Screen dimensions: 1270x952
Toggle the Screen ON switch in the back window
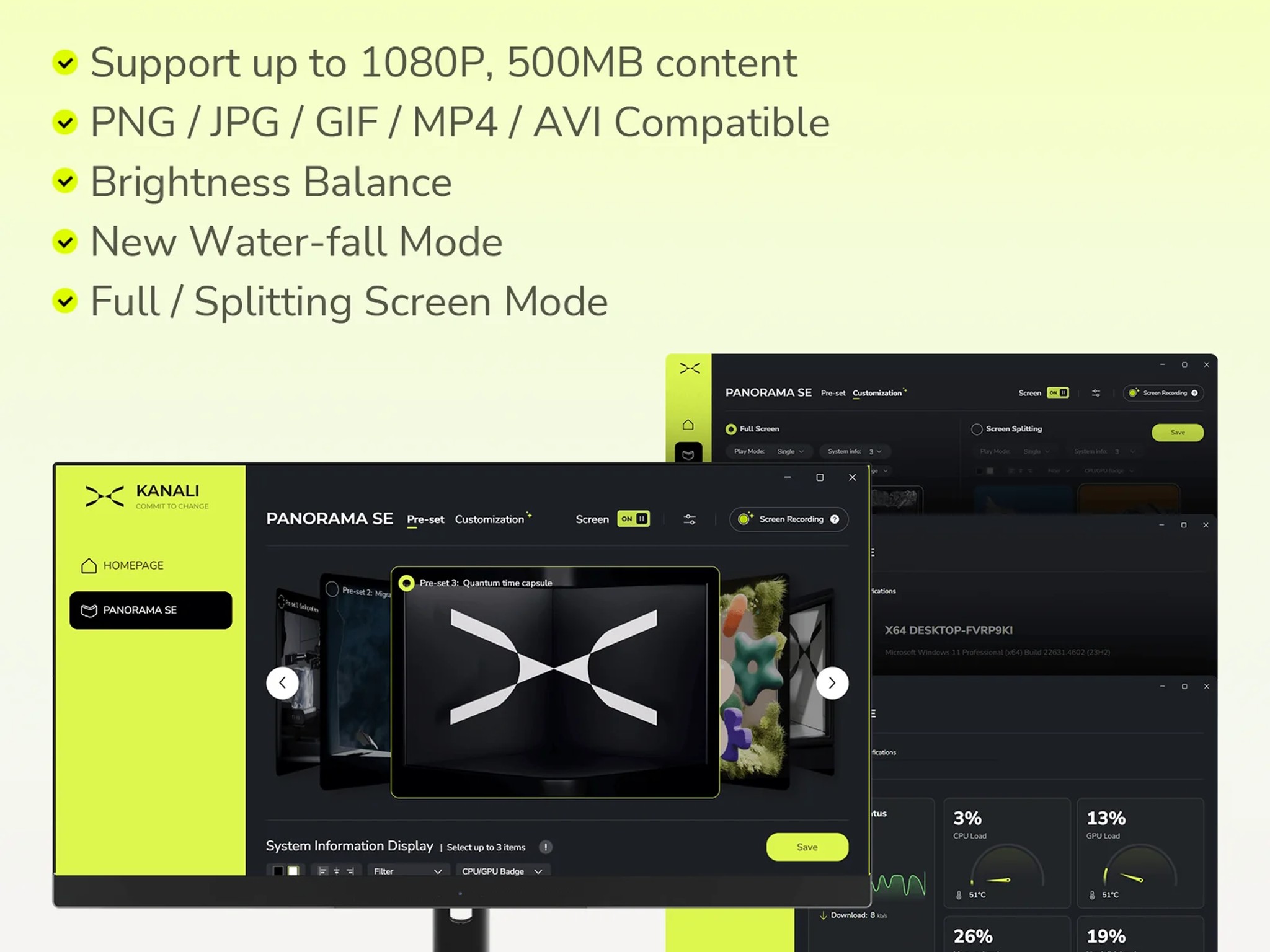tap(1058, 393)
